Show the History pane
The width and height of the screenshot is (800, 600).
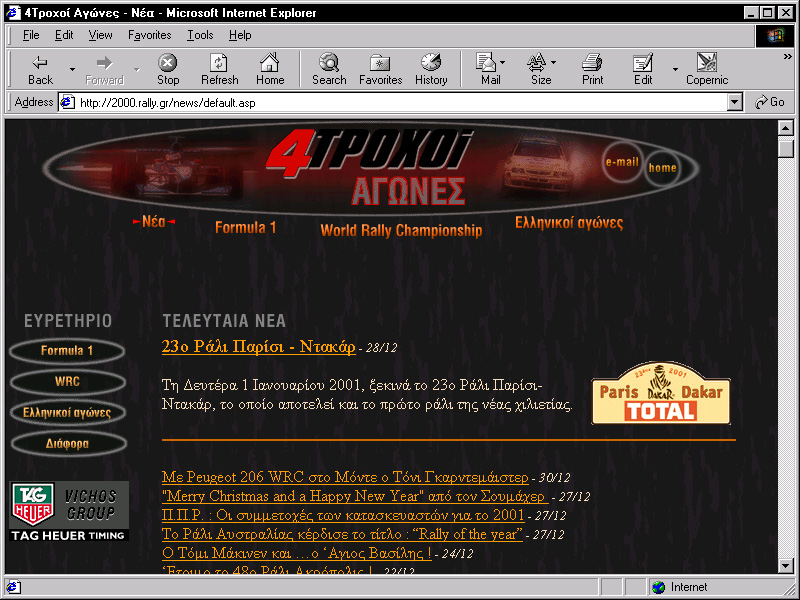coord(431,69)
